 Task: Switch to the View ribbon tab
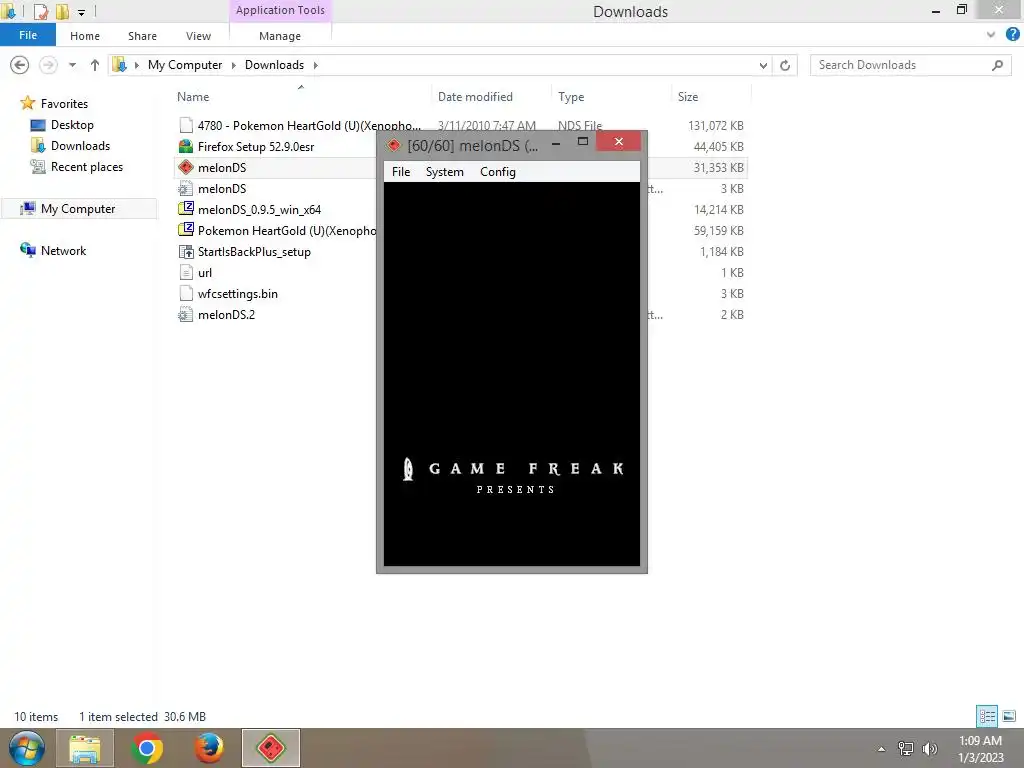tap(198, 36)
